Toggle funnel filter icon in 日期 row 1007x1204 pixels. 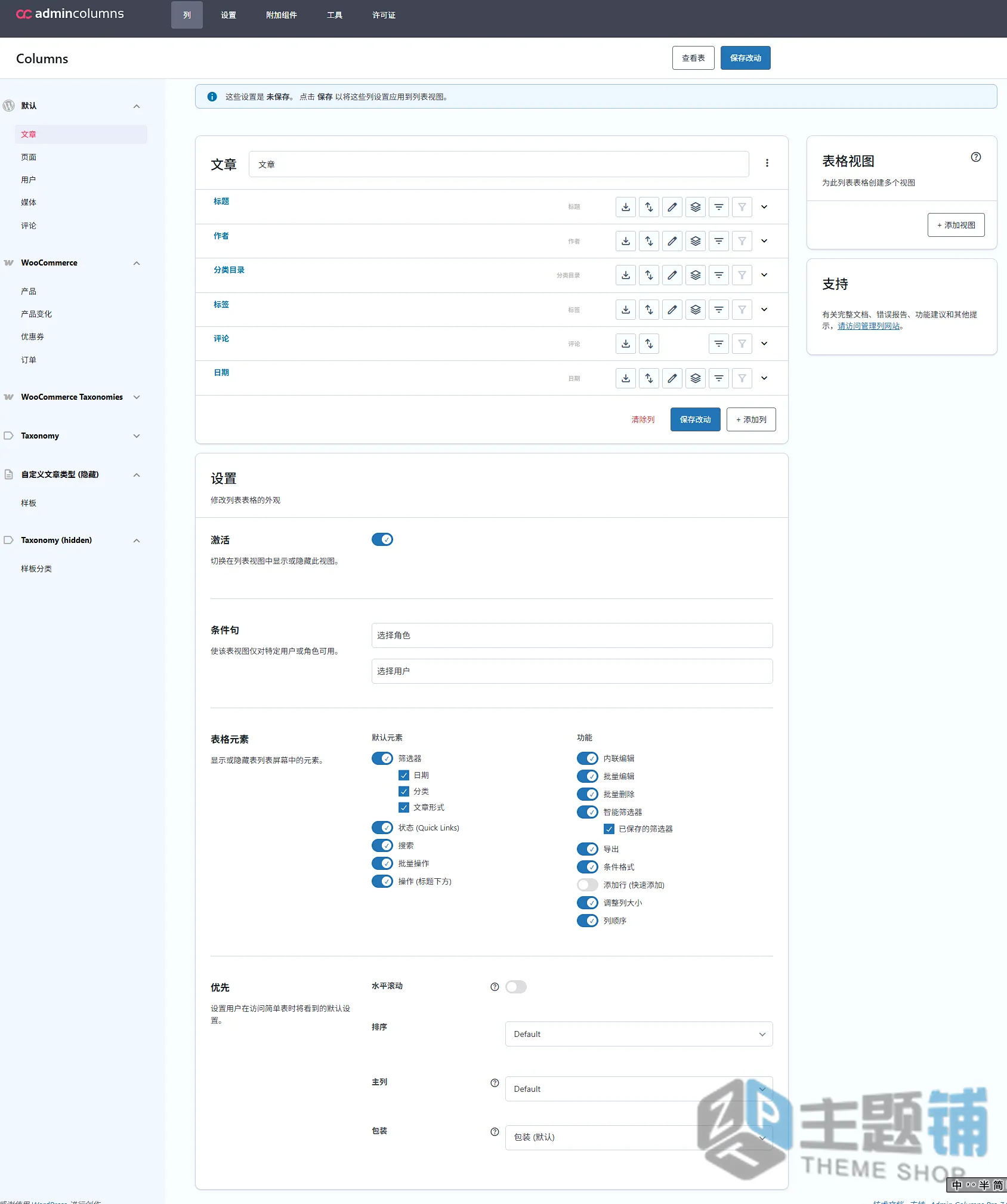point(742,378)
